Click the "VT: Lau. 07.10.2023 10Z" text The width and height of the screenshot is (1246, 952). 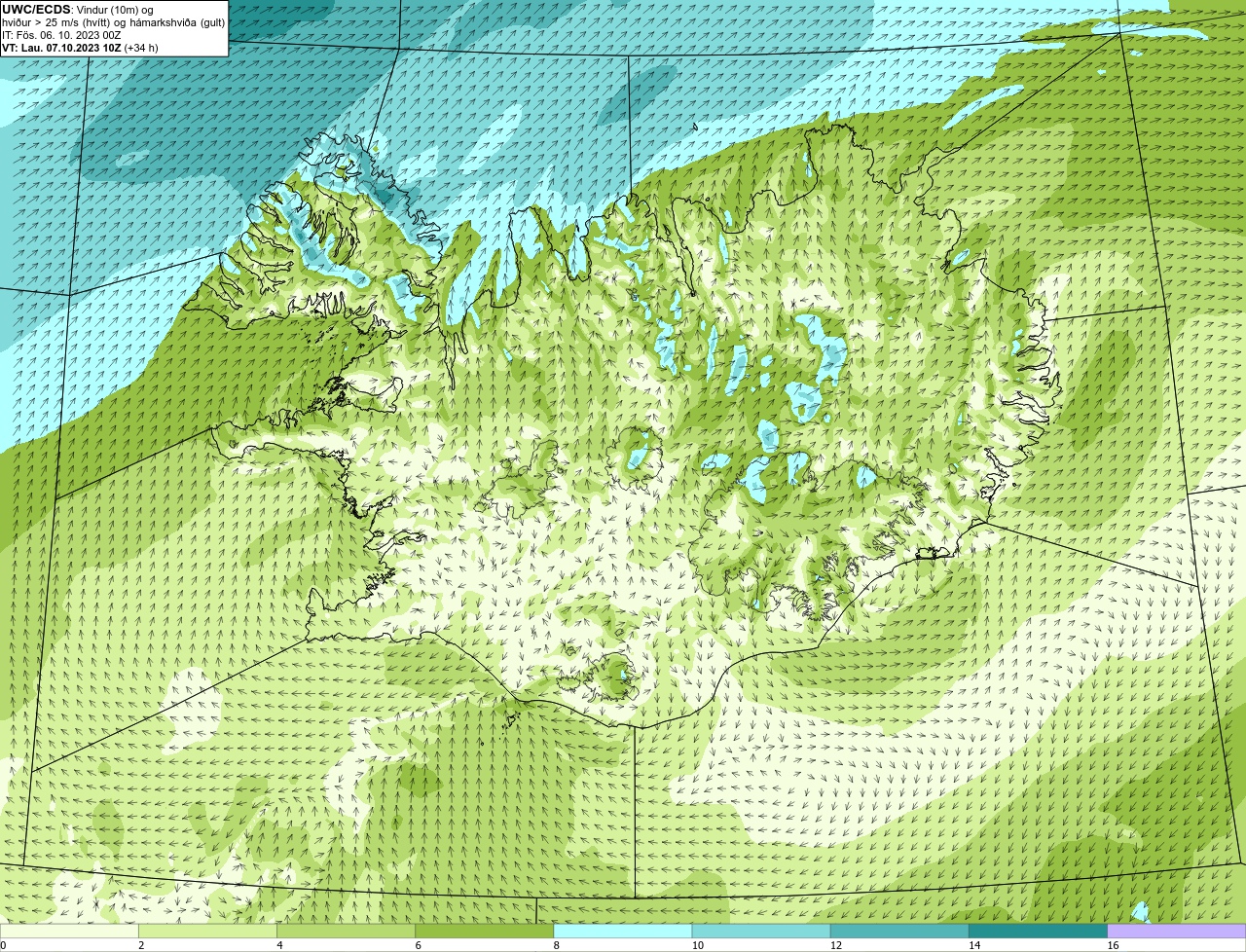(61, 48)
